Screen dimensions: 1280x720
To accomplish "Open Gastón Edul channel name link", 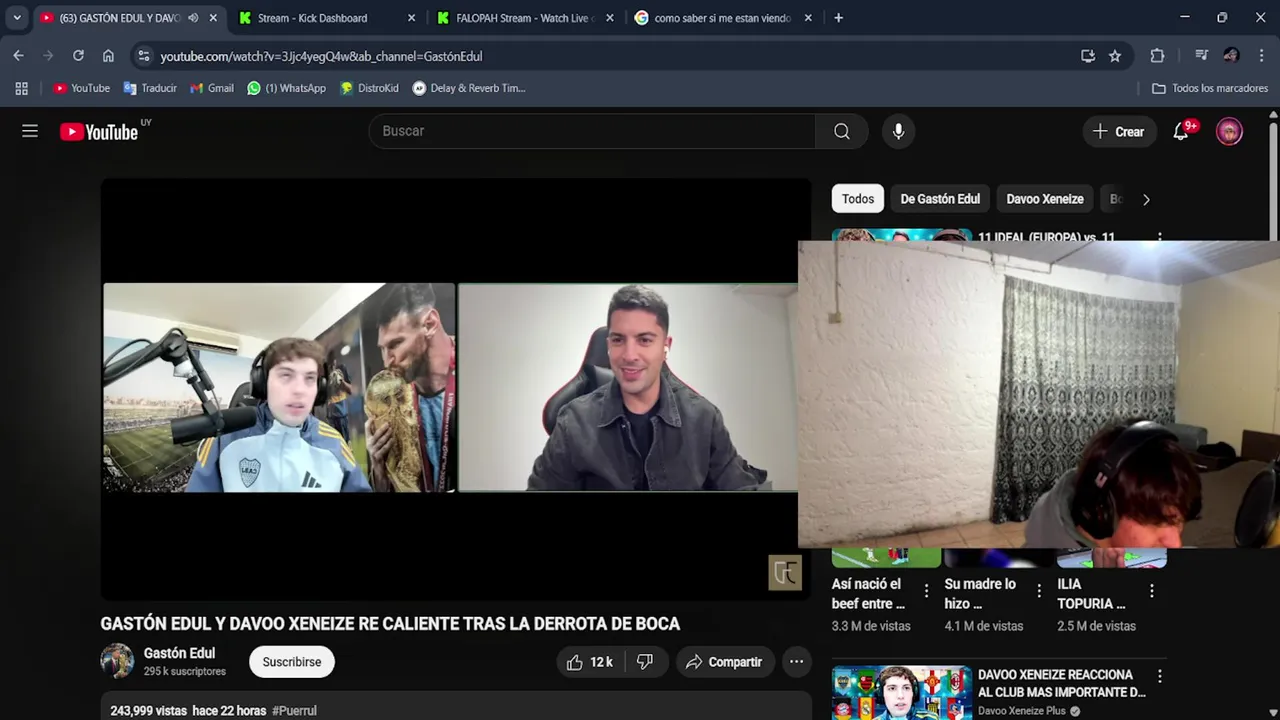I will pos(179,653).
